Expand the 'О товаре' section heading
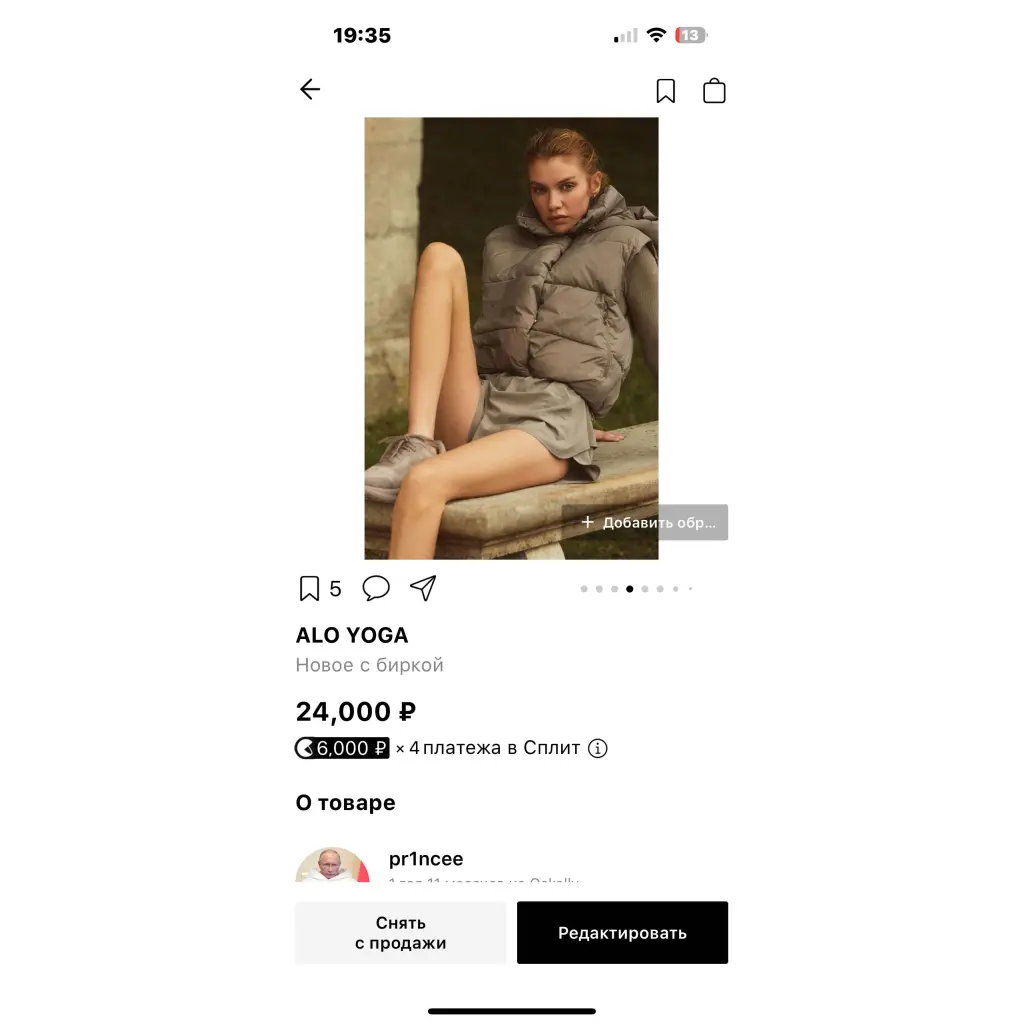The image size is (1024, 1024). 345,803
